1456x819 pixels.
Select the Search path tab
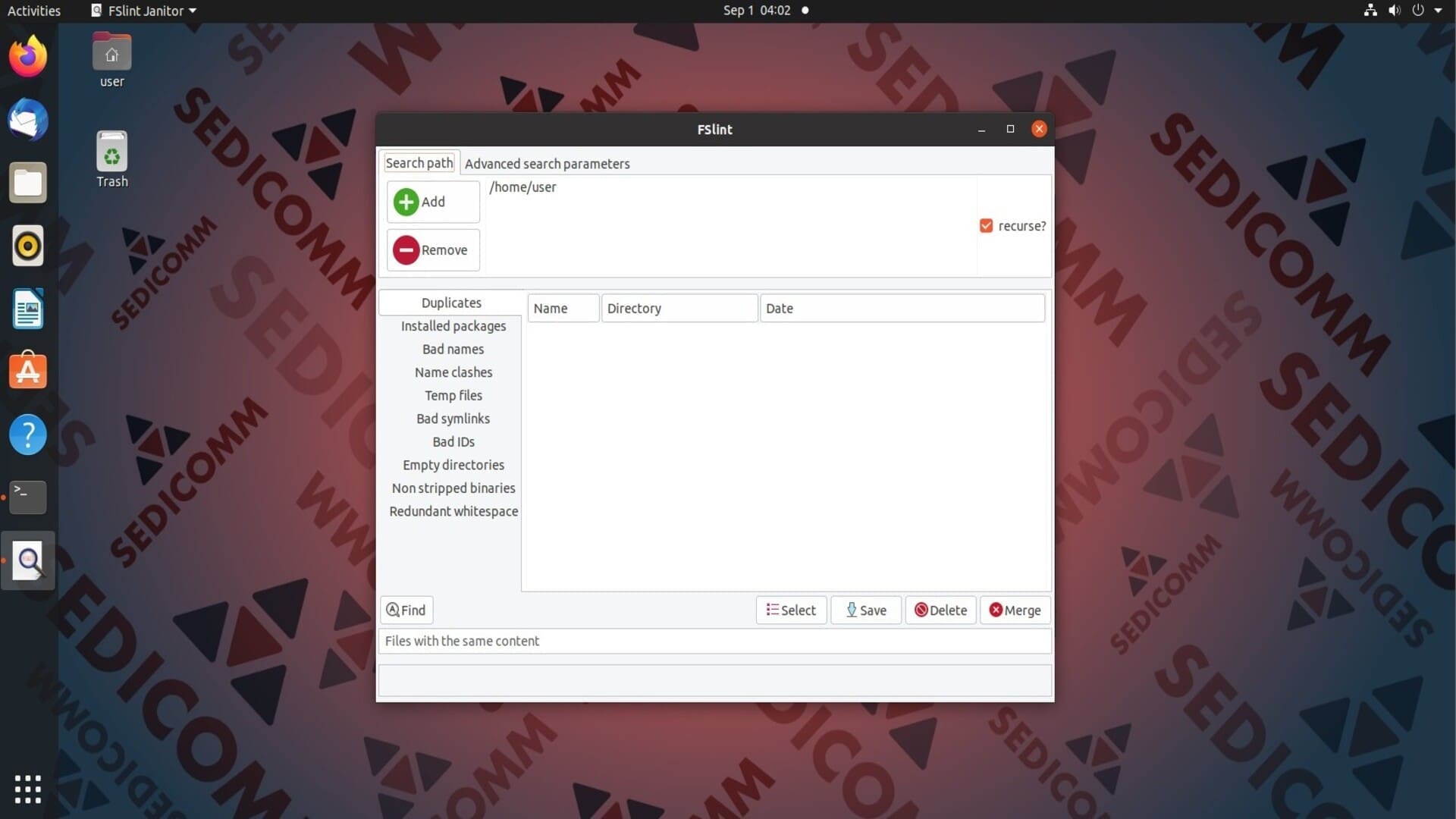pos(419,163)
